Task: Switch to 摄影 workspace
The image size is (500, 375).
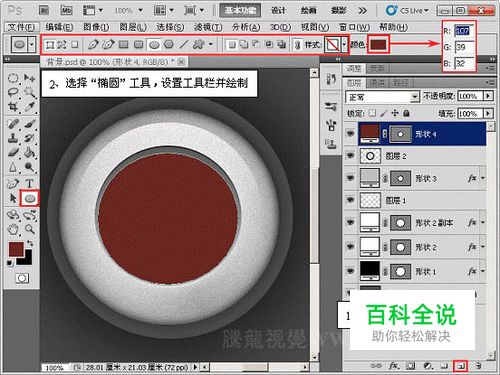Action: pos(338,11)
